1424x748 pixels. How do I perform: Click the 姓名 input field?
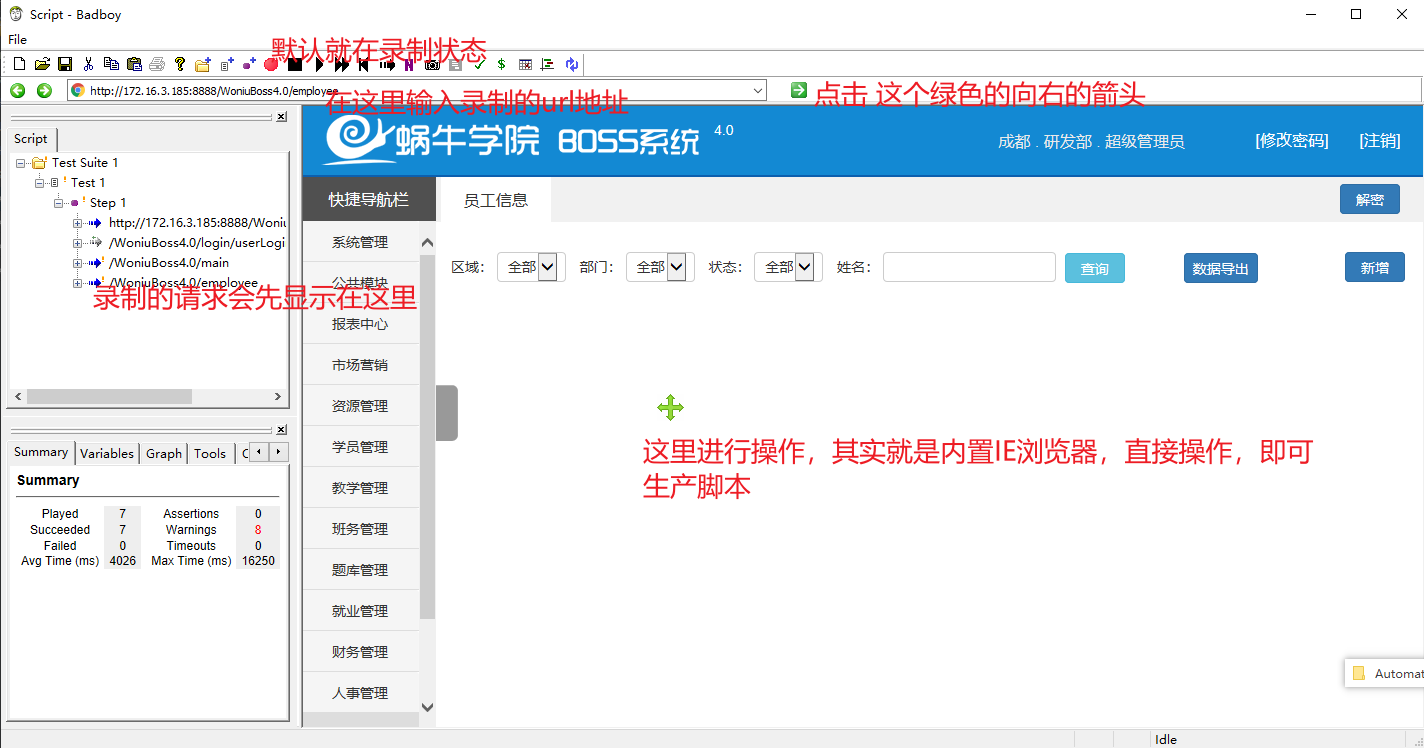pyautogui.click(x=969, y=267)
